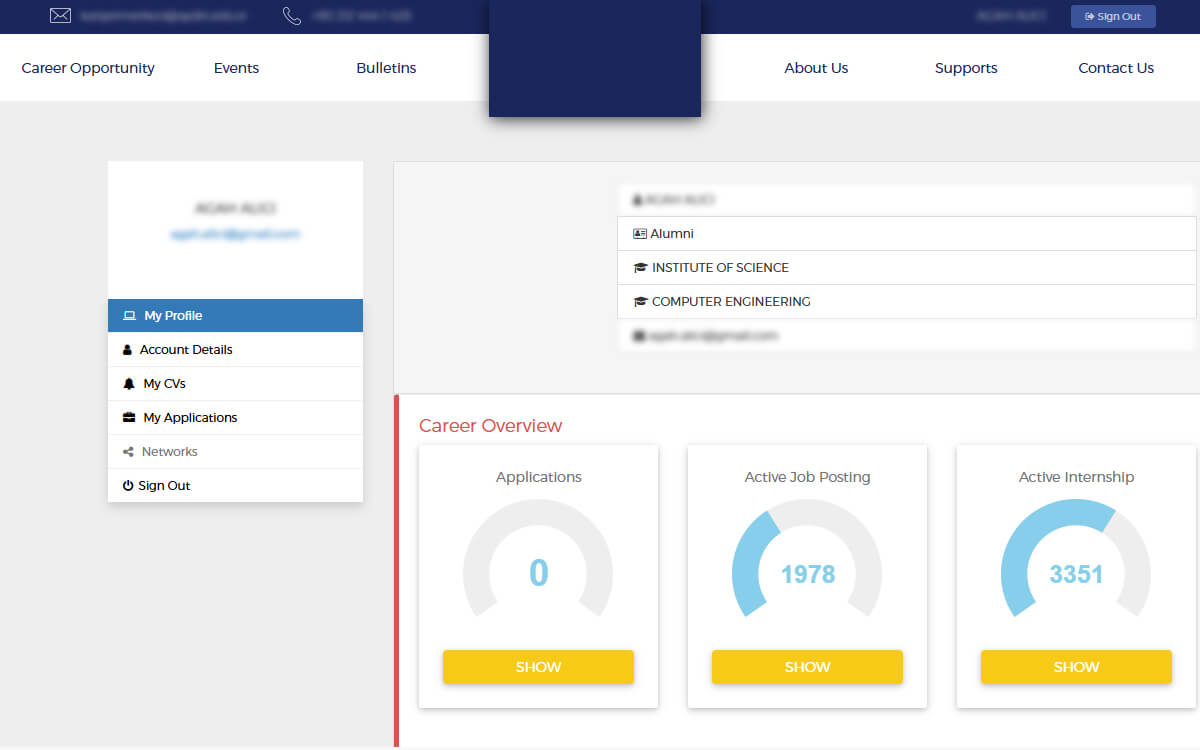Click the phone handset icon in top bar
Viewport: 1200px width, 750px height.
[292, 16]
